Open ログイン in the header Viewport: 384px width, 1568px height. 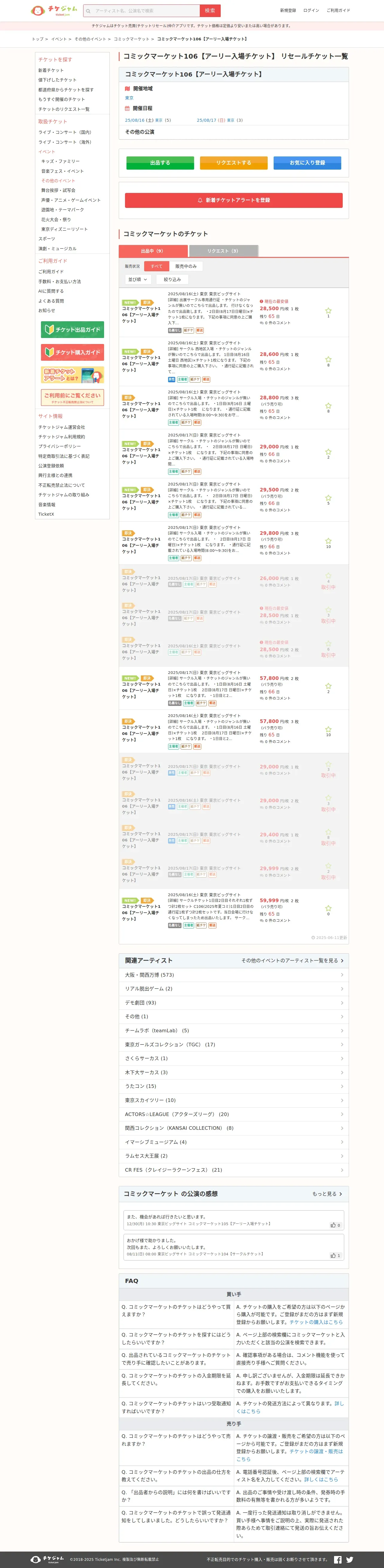[311, 10]
